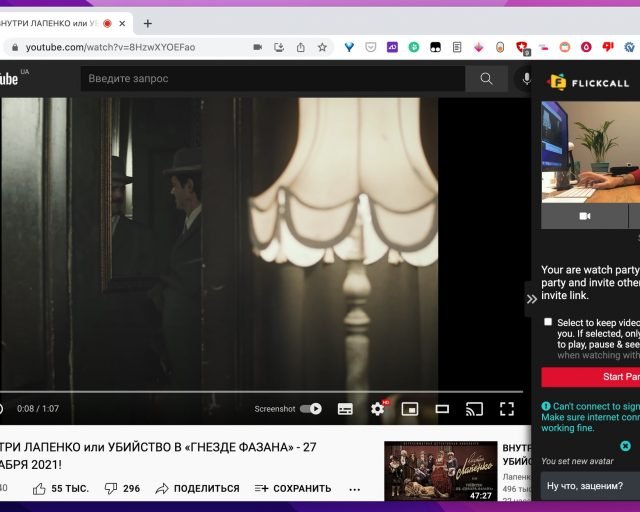Open a new browser tab
Screen dimensions: 640x512
pos(148,24)
